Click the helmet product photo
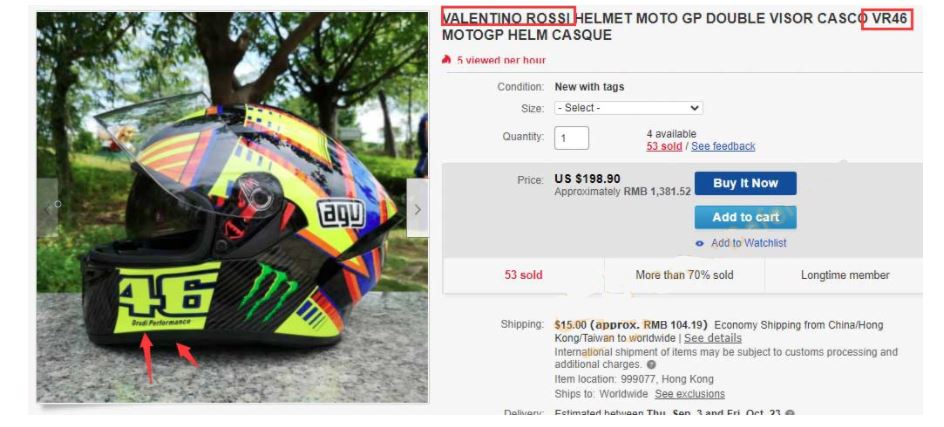 (x=232, y=207)
